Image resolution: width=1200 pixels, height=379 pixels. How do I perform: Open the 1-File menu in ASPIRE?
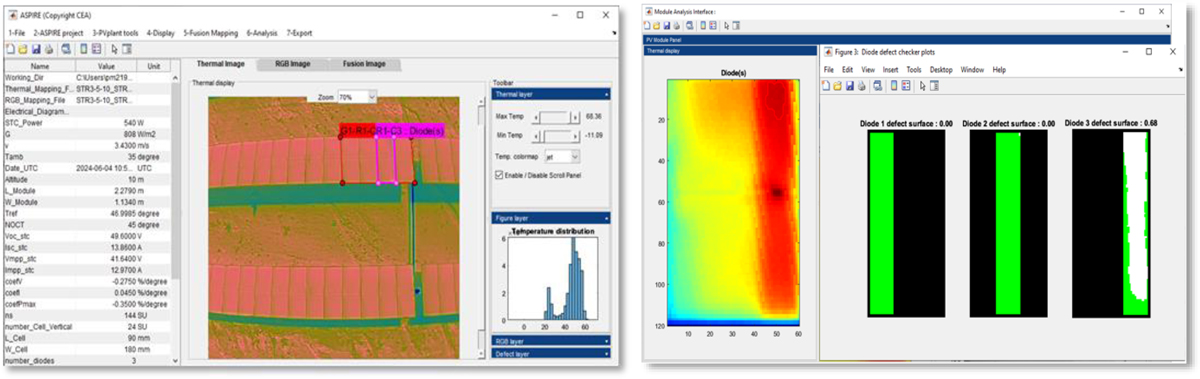[x=17, y=33]
